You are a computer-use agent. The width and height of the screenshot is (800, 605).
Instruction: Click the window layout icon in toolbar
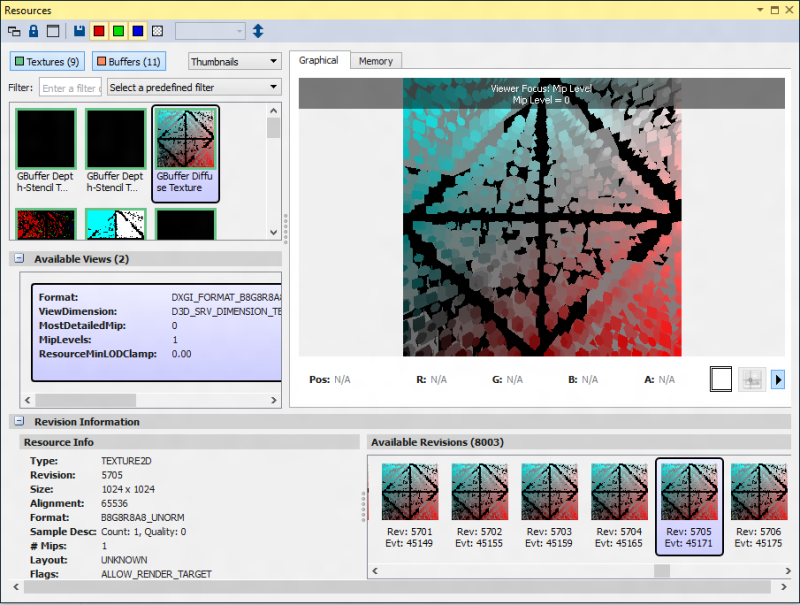[53, 32]
